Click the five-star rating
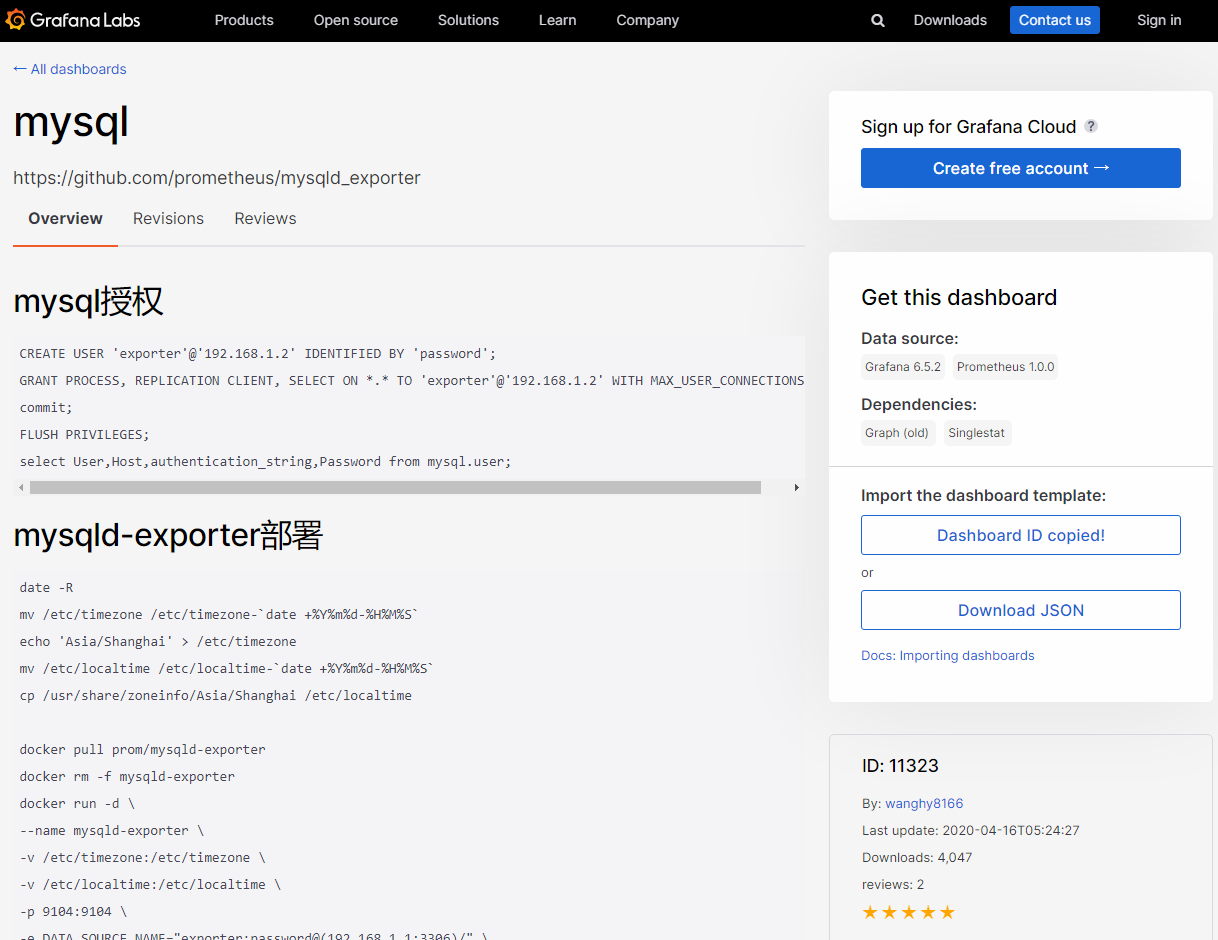 pos(909,912)
